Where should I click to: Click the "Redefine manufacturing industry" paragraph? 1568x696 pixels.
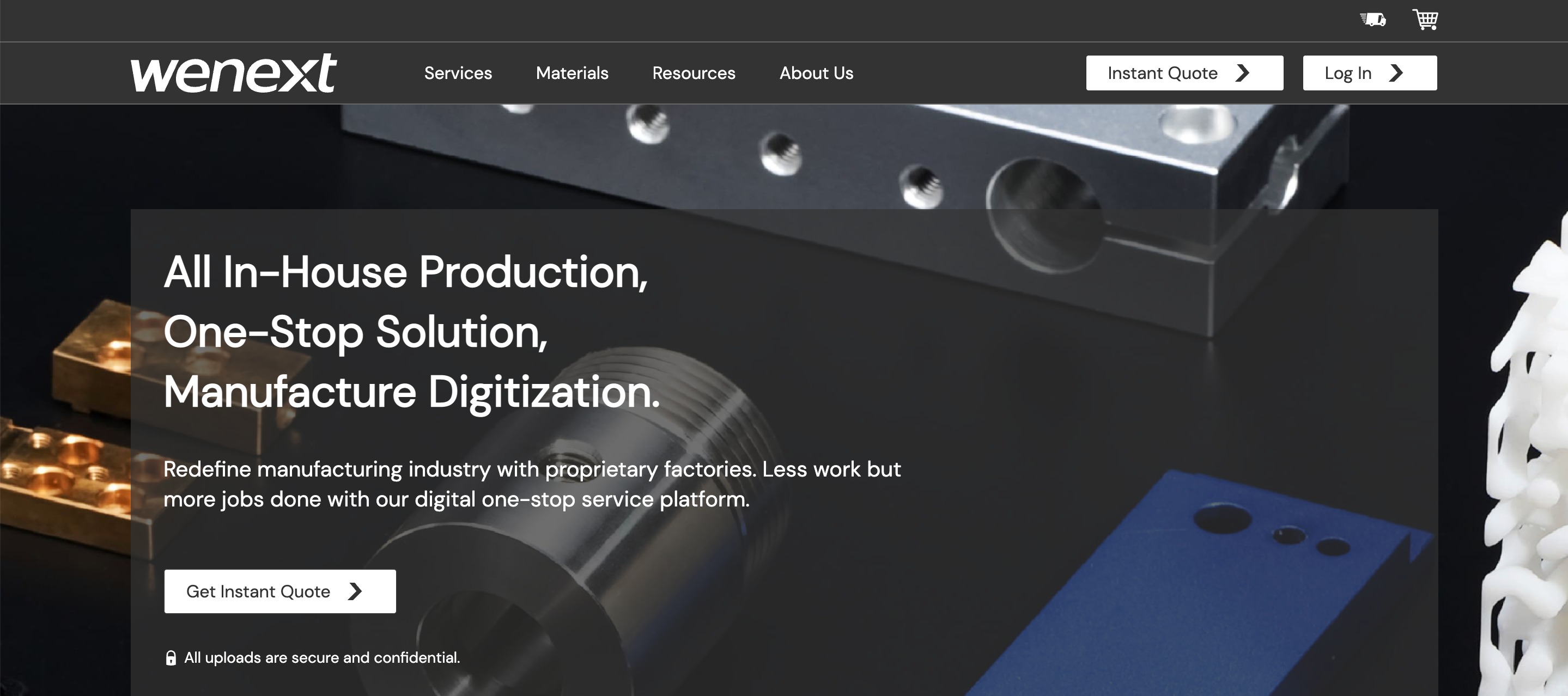click(x=532, y=484)
